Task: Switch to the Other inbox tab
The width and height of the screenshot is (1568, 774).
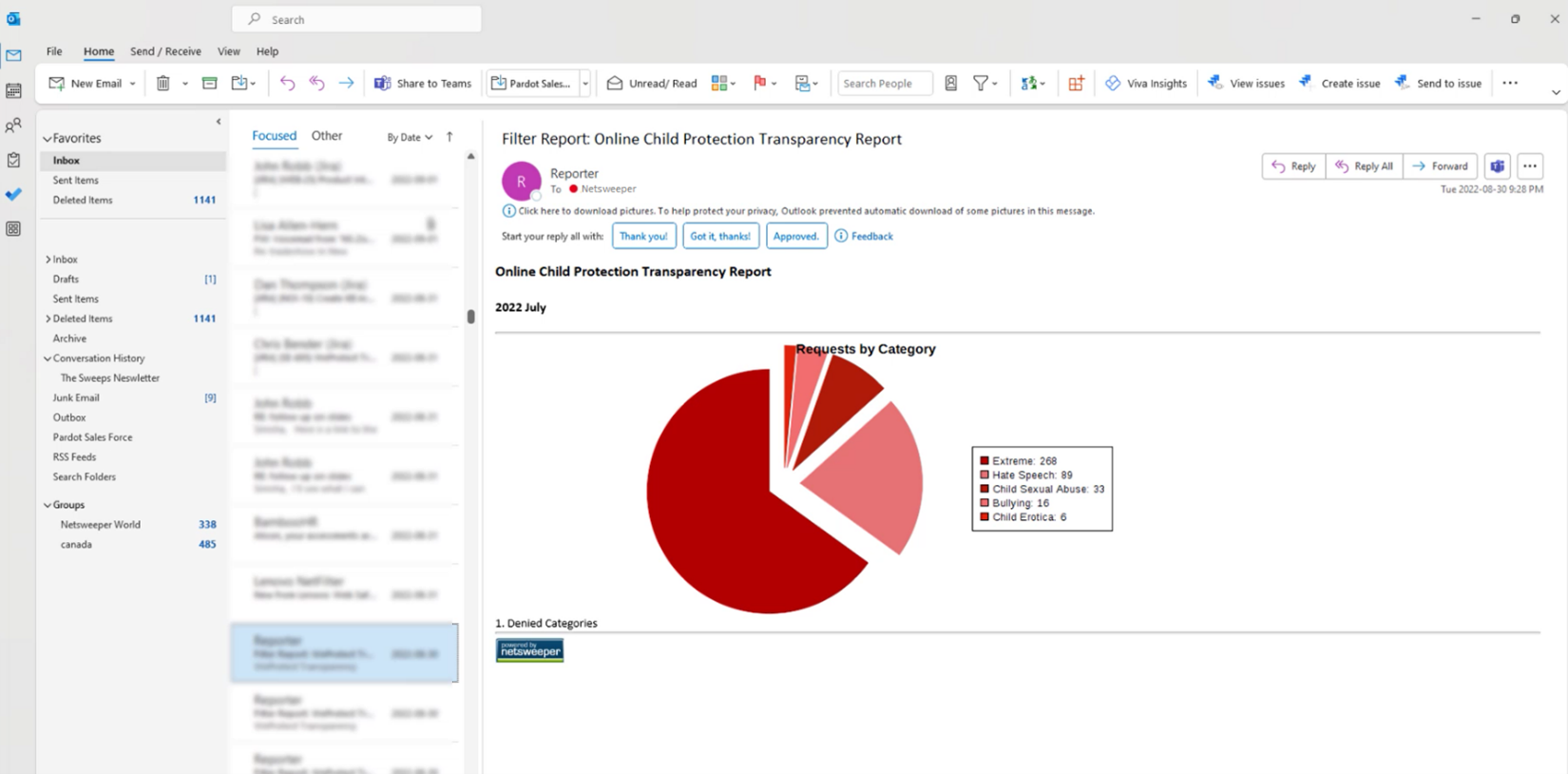Action: (327, 136)
